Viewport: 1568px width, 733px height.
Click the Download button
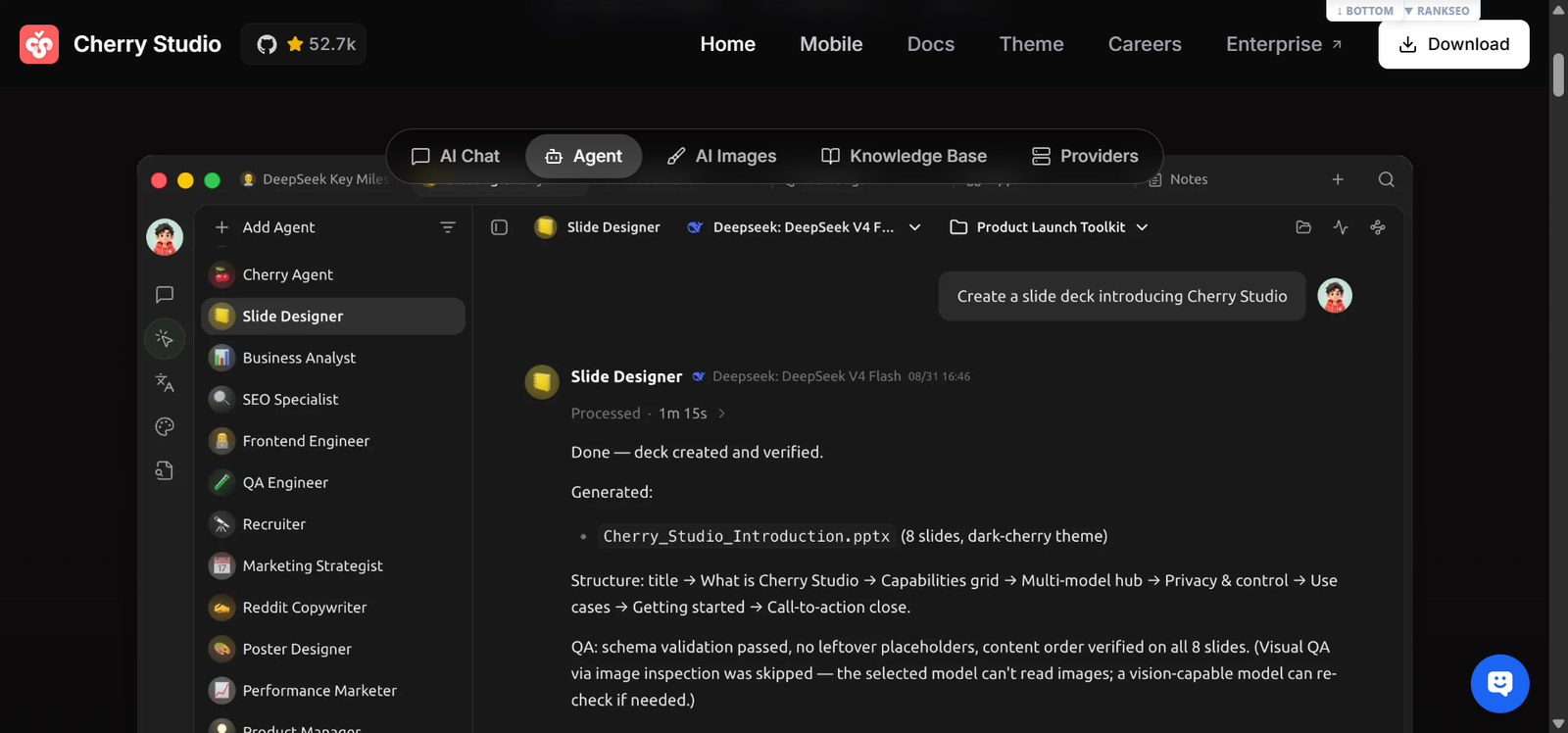click(1453, 44)
